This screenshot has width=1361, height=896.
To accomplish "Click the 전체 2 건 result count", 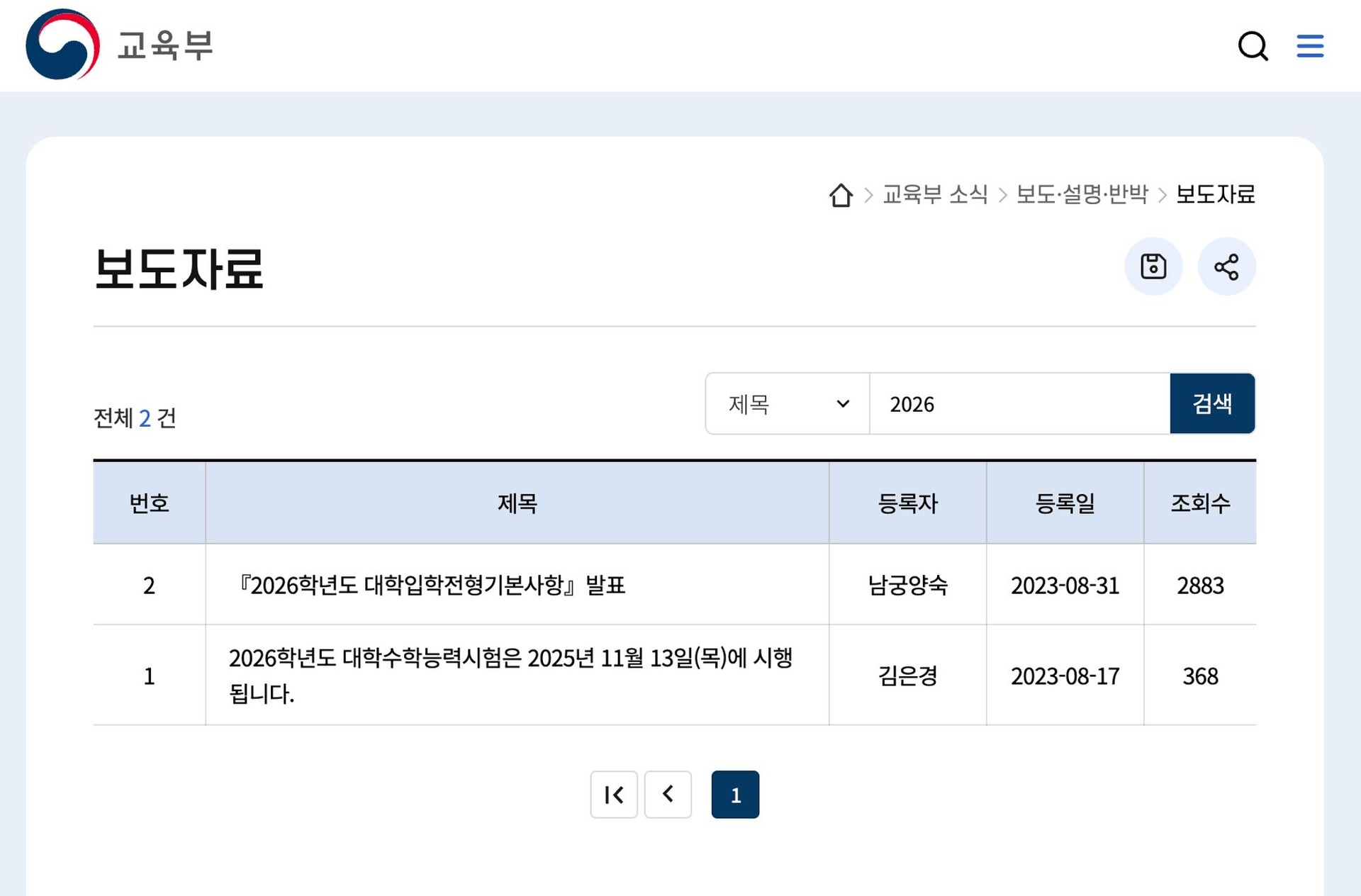I will point(135,418).
